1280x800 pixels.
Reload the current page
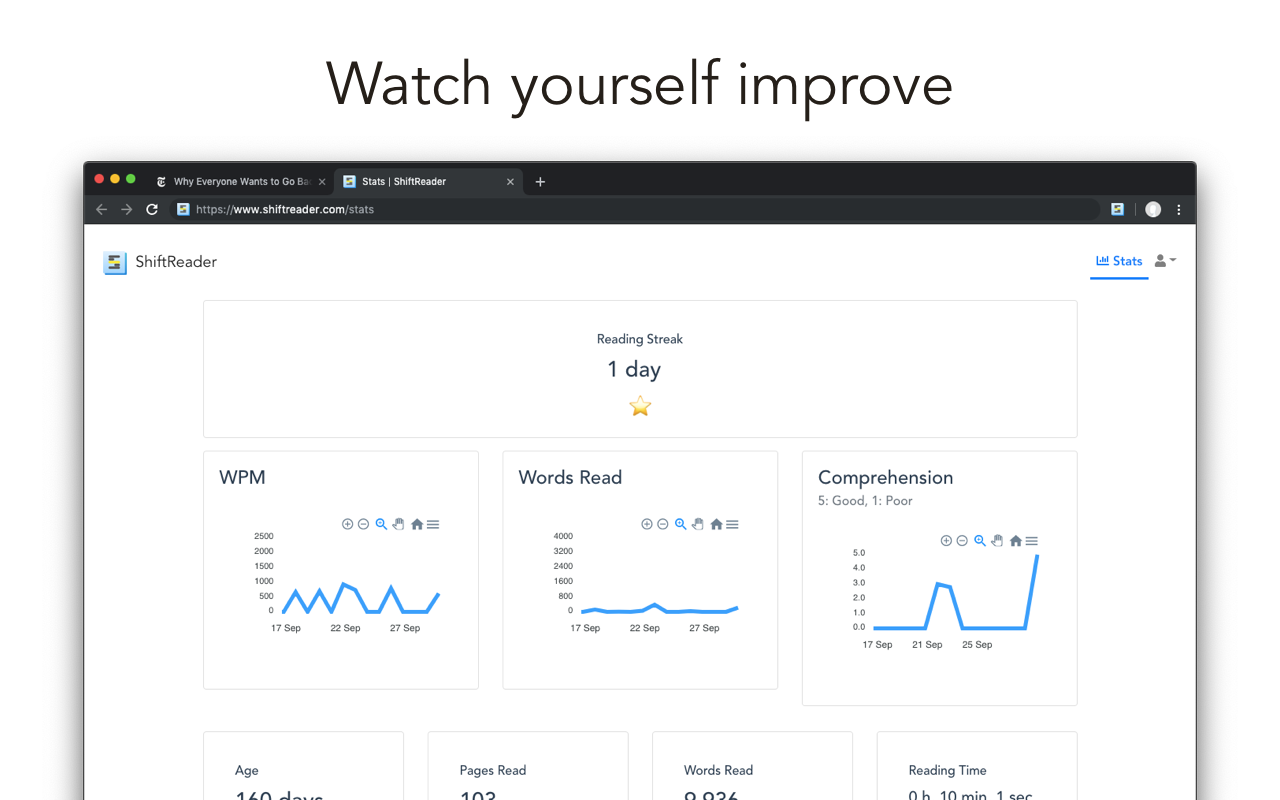[152, 209]
